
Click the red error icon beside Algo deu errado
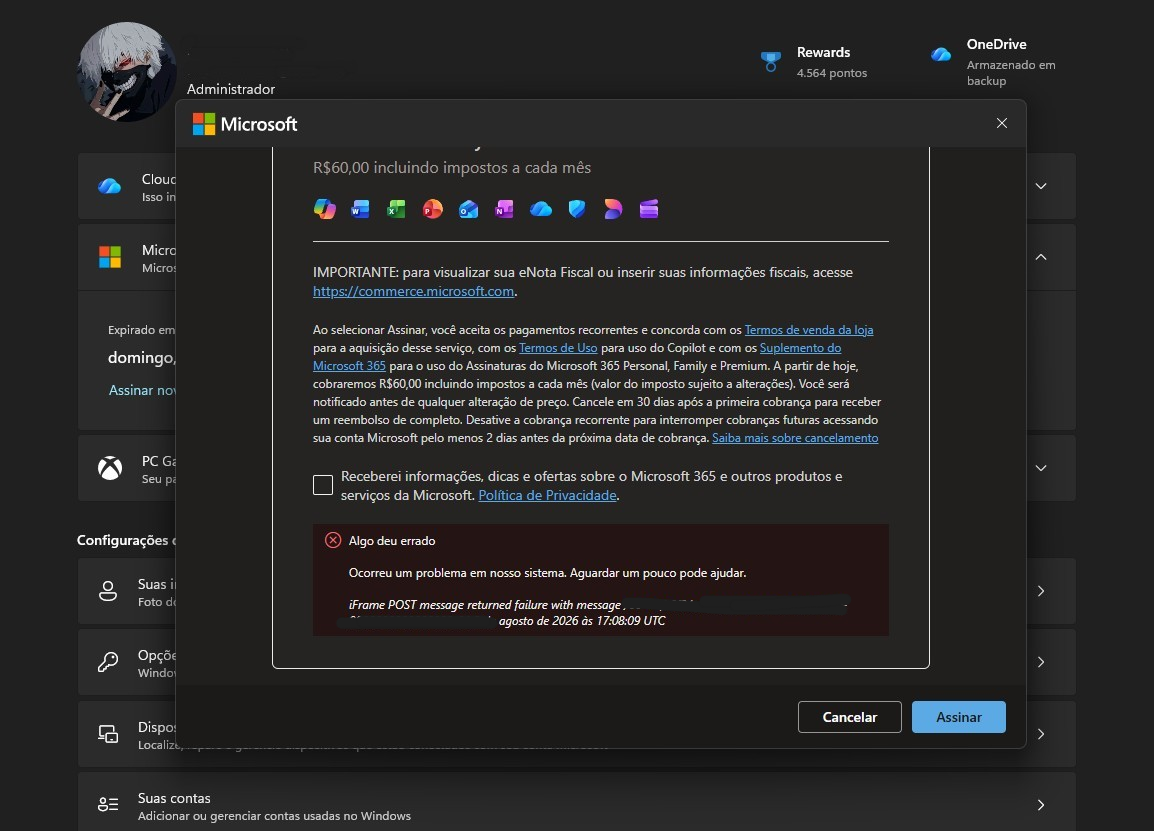pos(333,540)
